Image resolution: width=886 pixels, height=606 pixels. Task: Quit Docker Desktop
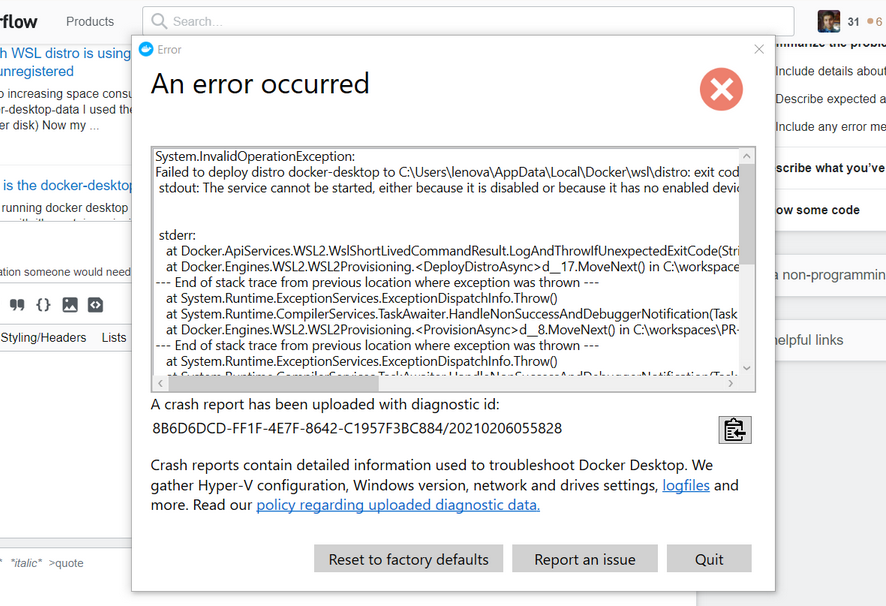[709, 559]
